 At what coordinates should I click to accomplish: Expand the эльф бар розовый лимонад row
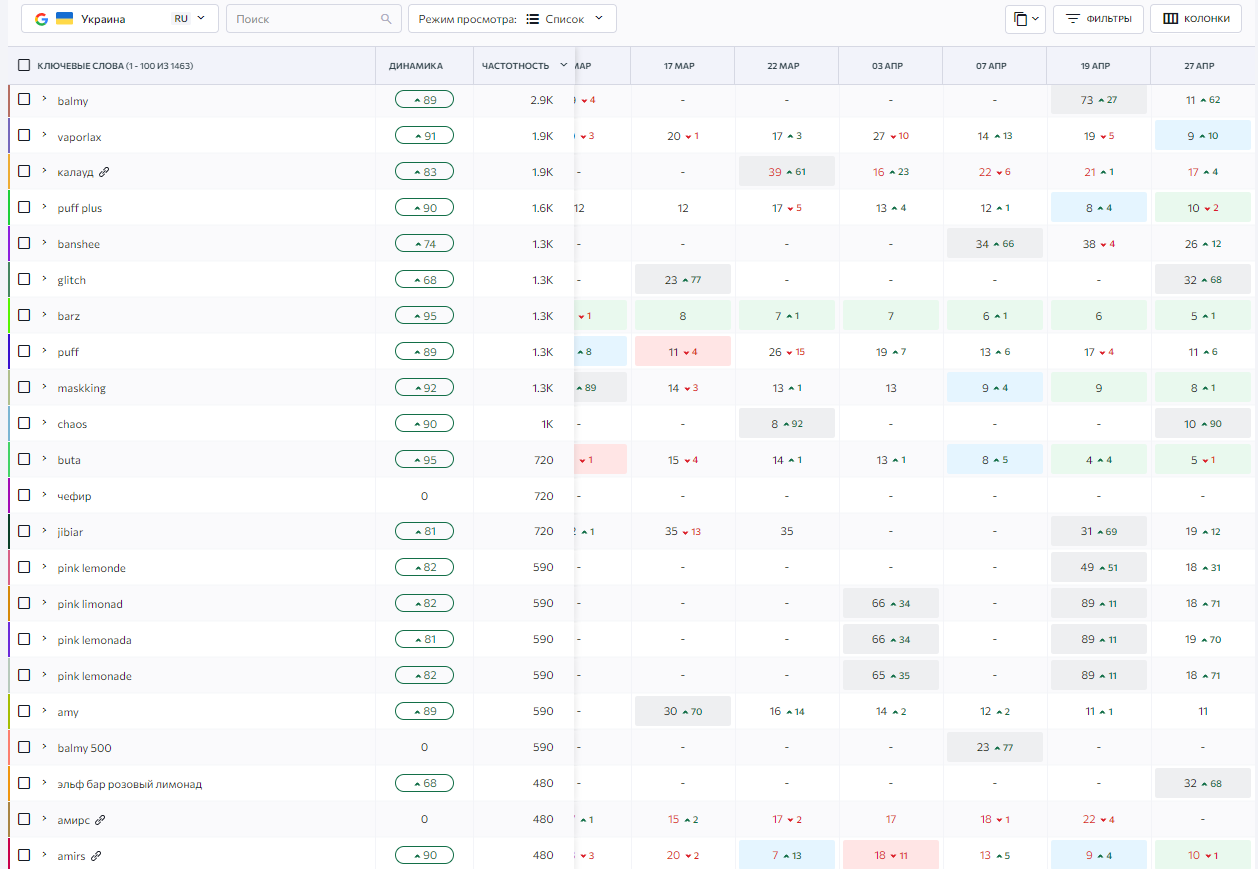click(x=44, y=783)
